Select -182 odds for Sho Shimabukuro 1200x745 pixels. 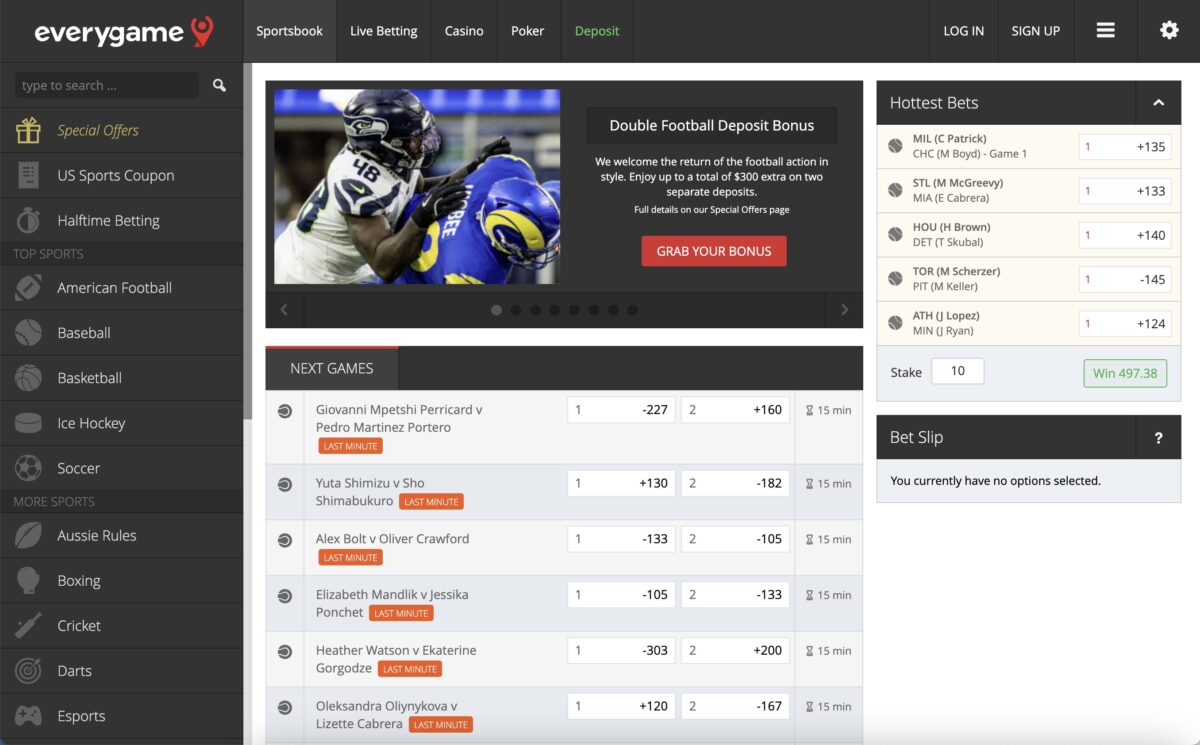tap(735, 484)
